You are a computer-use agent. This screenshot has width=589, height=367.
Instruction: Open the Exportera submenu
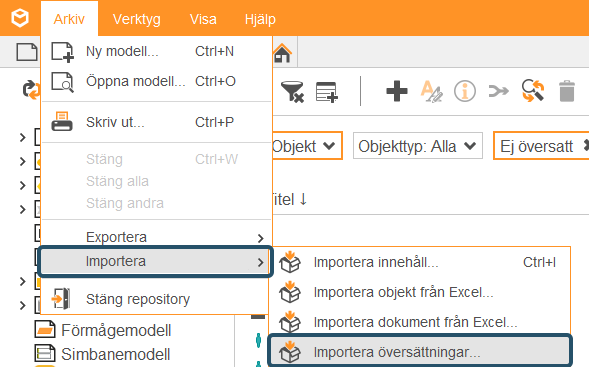click(156, 237)
